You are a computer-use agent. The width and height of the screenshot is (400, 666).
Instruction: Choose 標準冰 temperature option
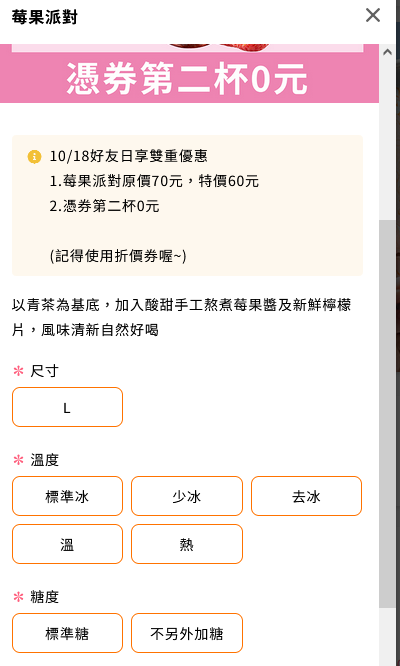68,496
